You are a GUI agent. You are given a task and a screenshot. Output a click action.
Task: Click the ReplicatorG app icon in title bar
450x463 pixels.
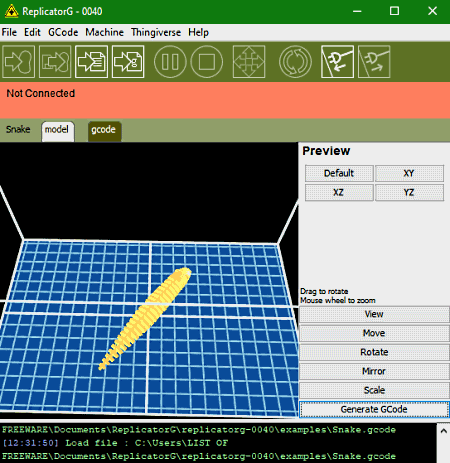coord(11,11)
